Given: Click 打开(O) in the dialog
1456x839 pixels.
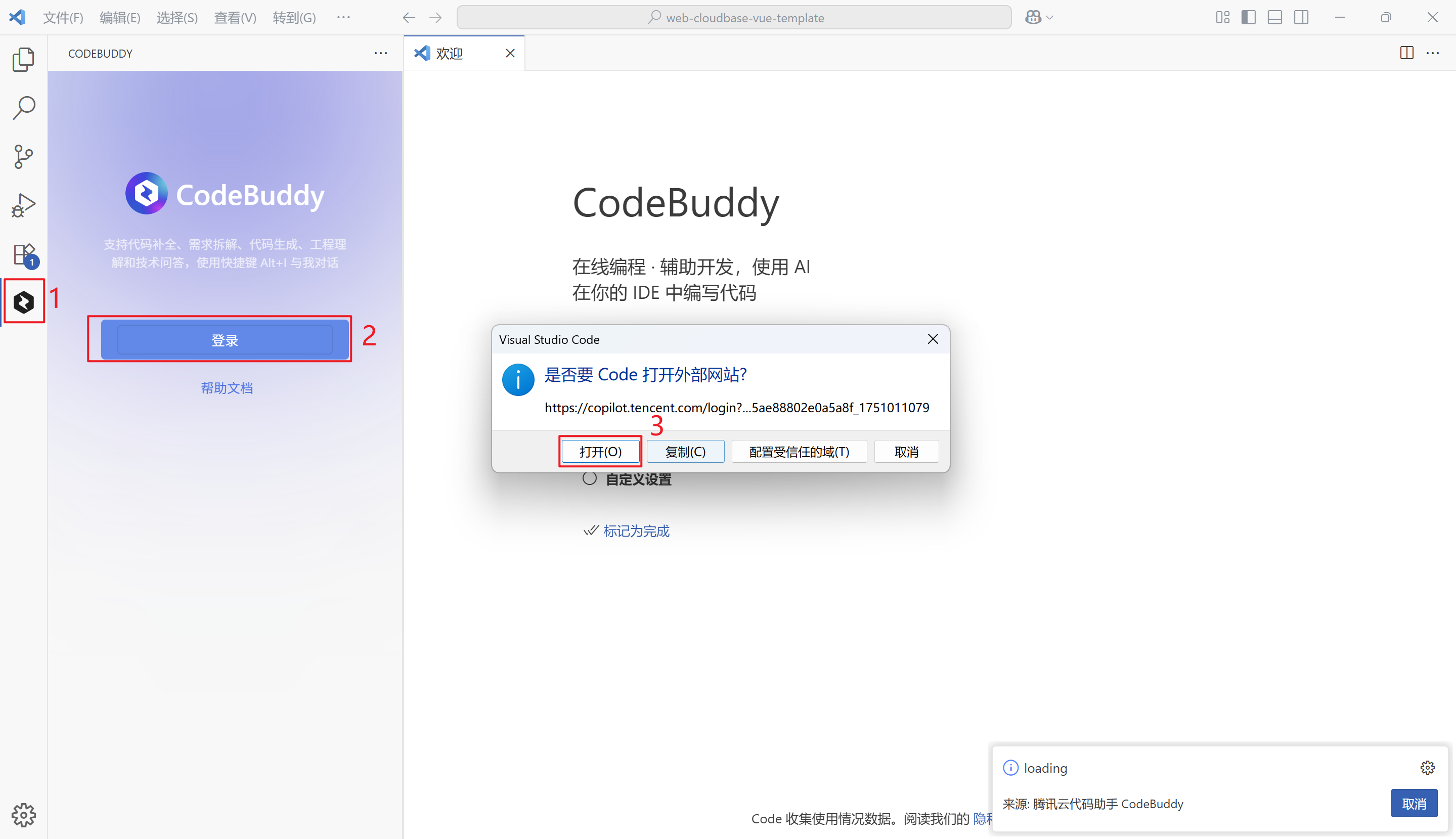Looking at the screenshot, I should 600,452.
